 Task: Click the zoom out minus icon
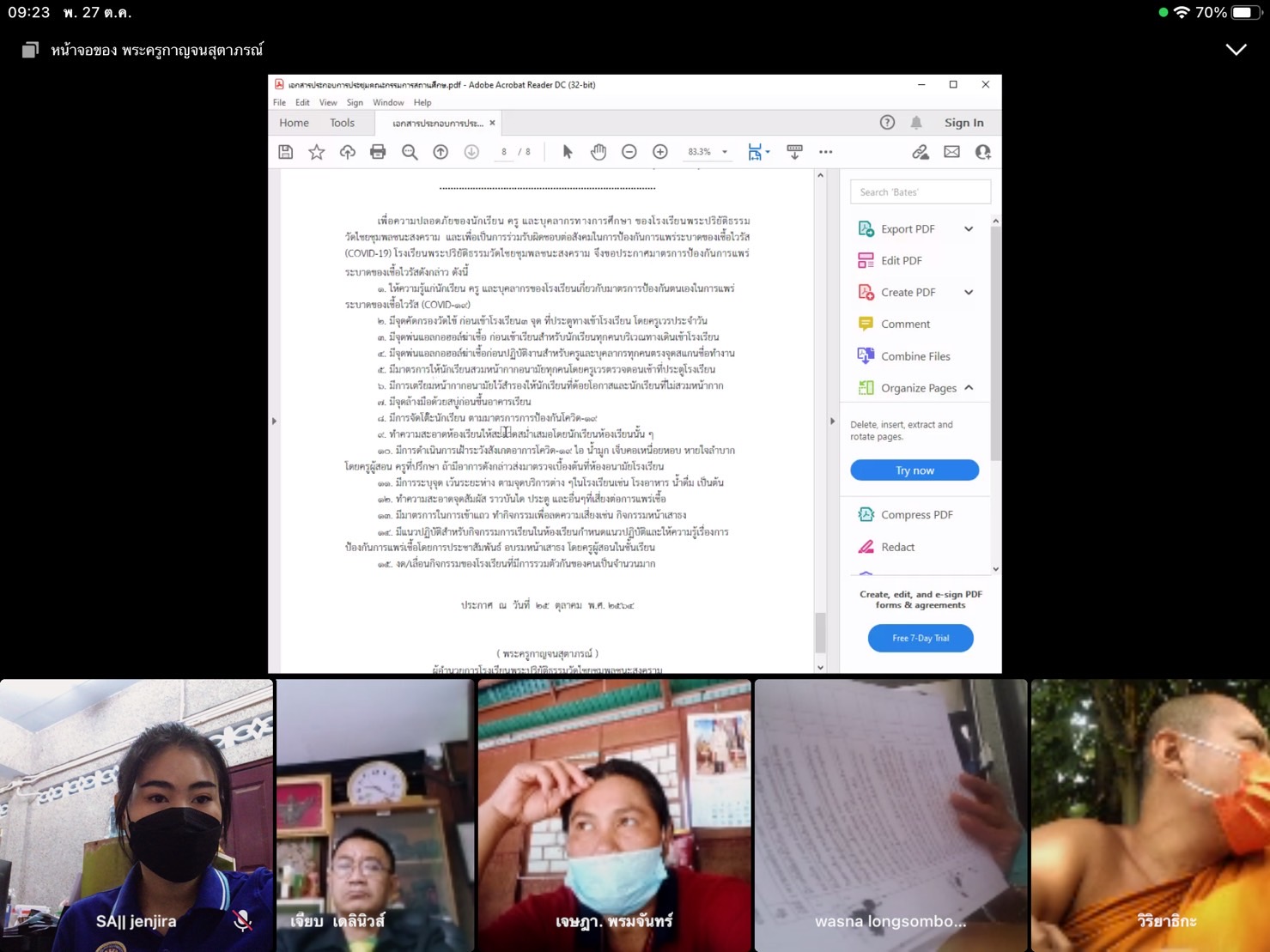pyautogui.click(x=629, y=152)
